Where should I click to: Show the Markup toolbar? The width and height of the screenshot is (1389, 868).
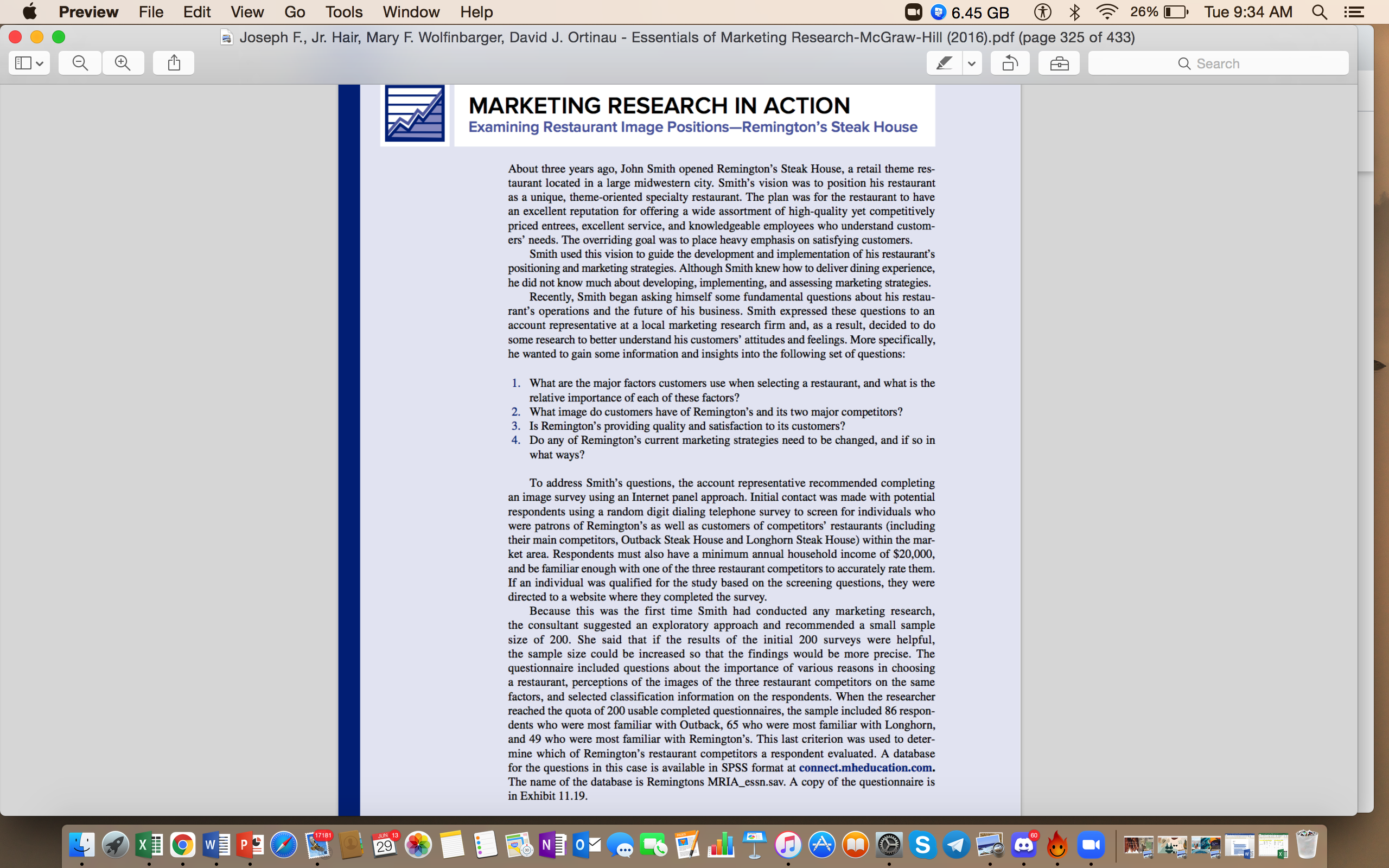tap(1059, 63)
